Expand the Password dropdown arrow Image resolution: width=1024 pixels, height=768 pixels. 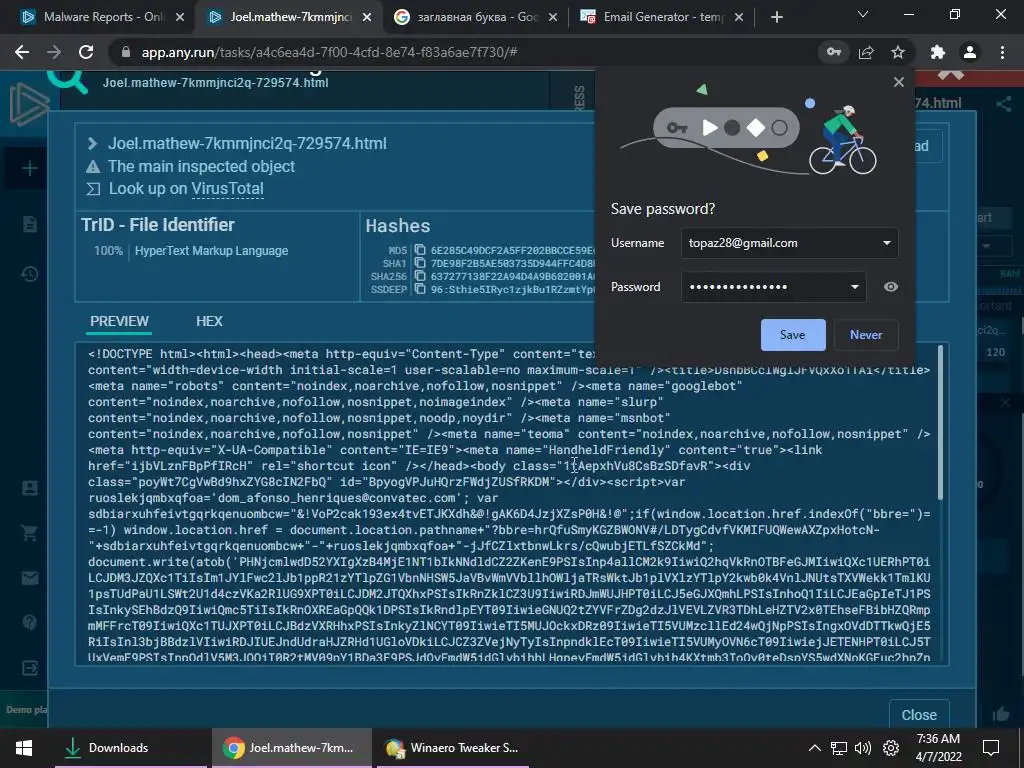pyautogui.click(x=854, y=287)
